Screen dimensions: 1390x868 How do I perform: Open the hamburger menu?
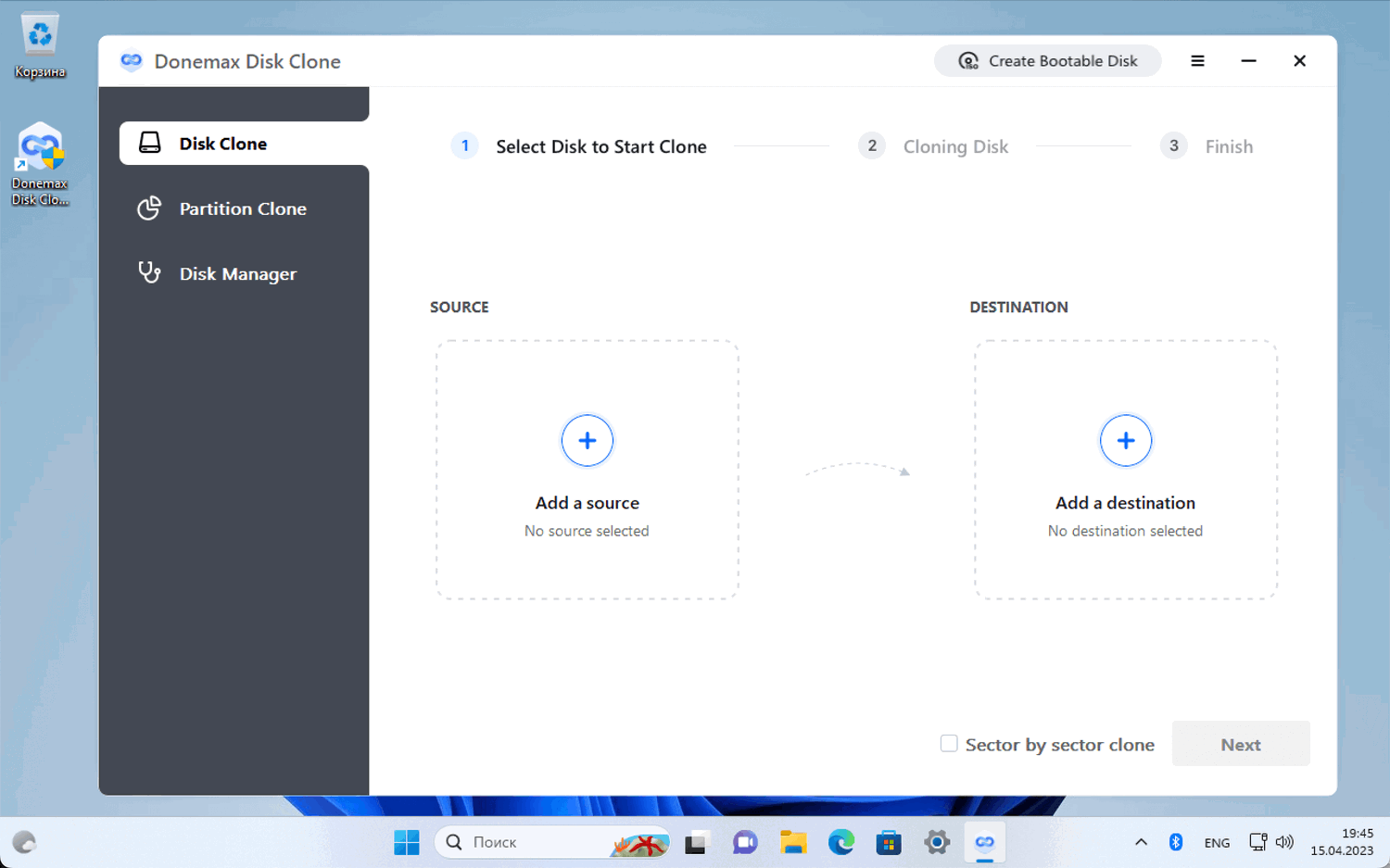[x=1197, y=61]
